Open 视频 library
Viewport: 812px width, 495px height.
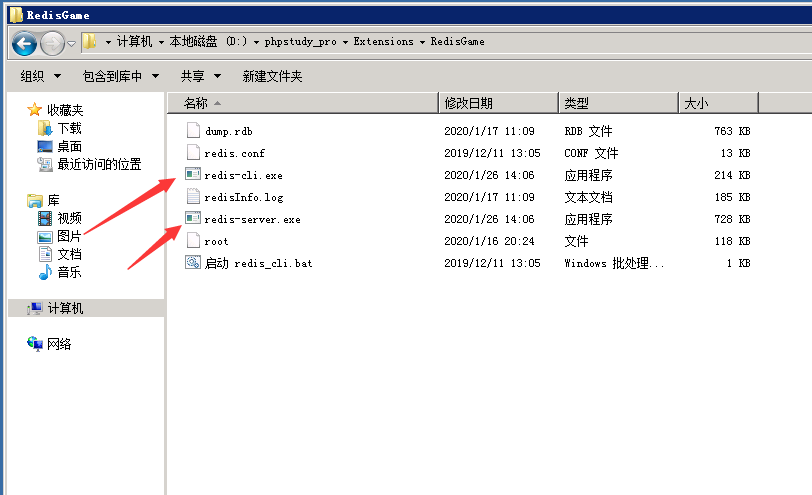pos(69,219)
